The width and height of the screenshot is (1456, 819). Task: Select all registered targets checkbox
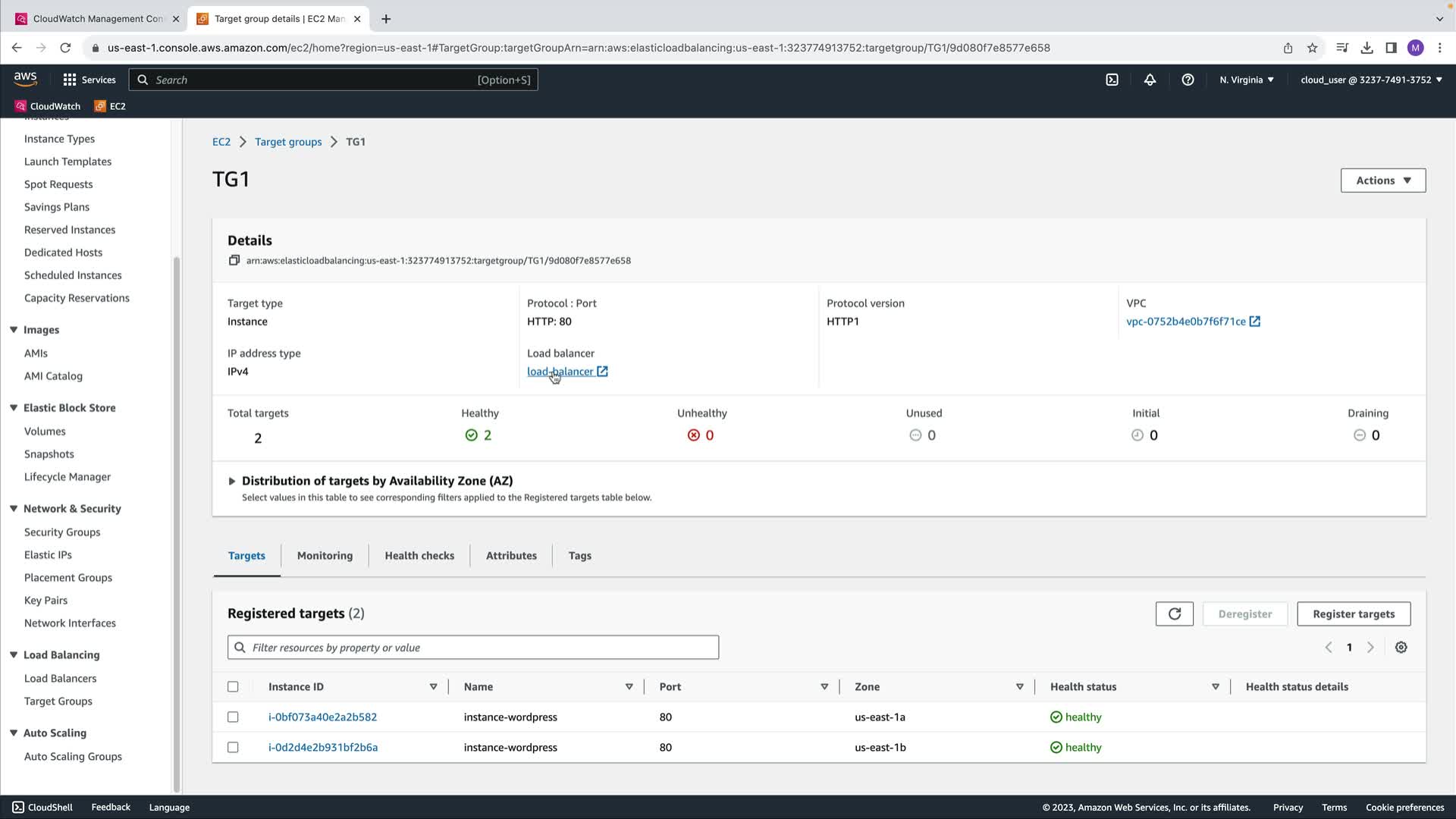click(233, 687)
